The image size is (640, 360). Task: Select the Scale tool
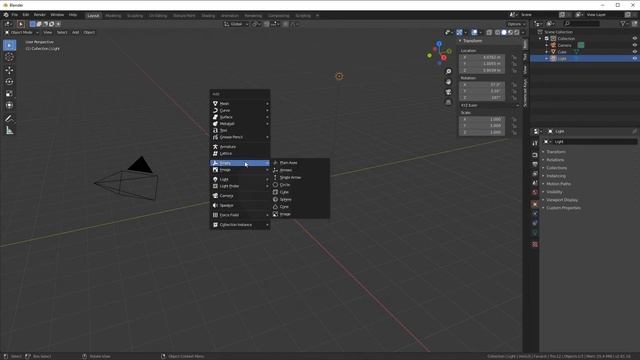click(x=9, y=93)
